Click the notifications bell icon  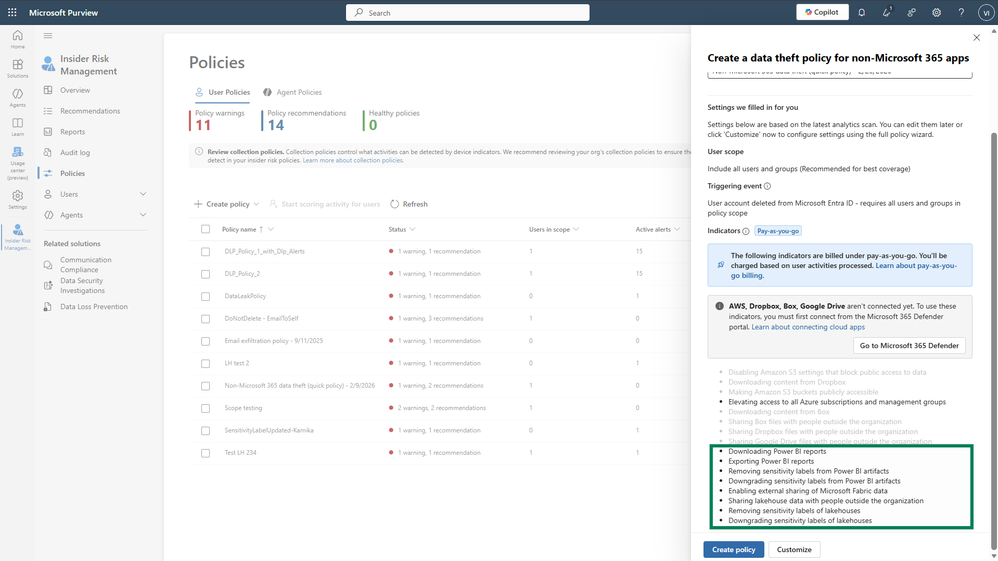coord(862,12)
